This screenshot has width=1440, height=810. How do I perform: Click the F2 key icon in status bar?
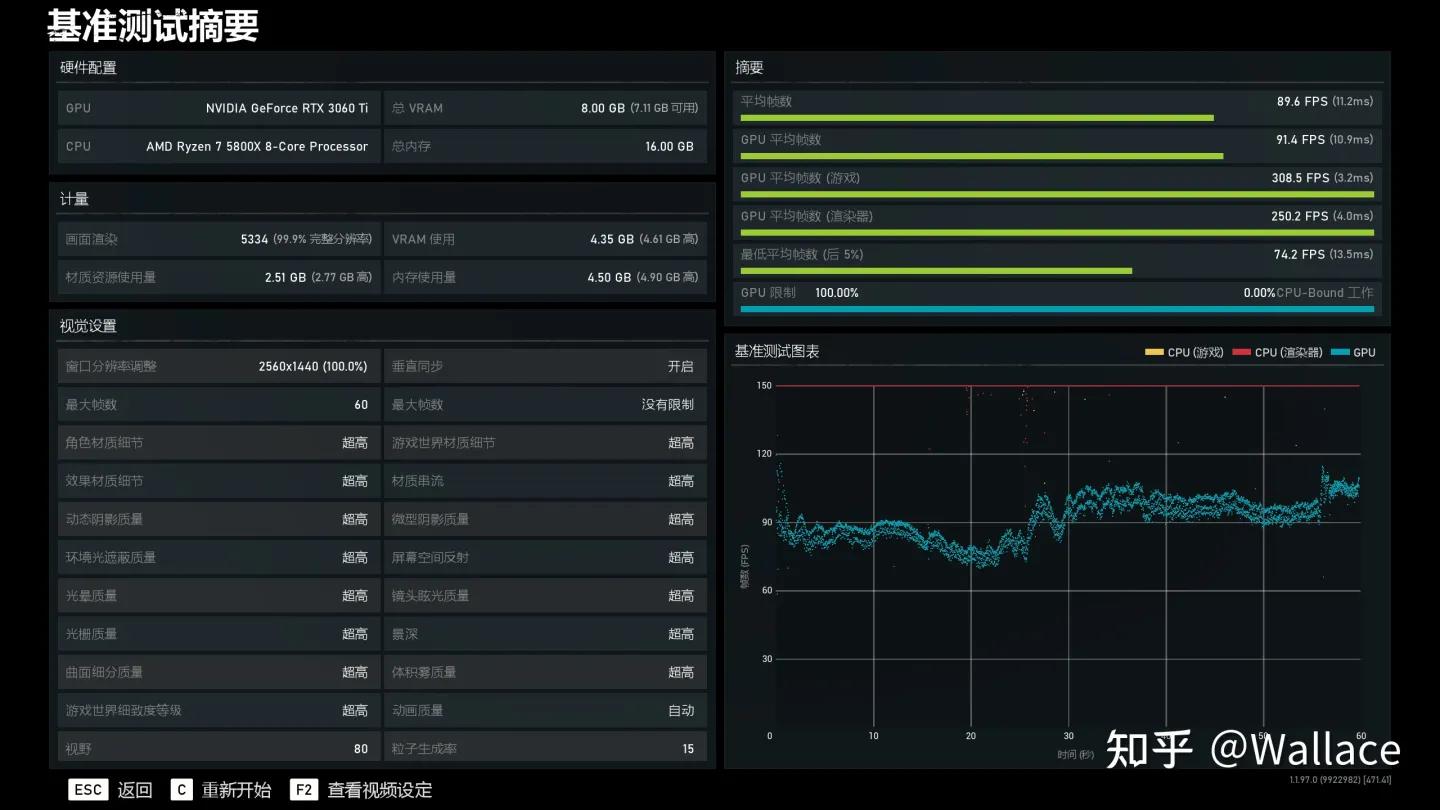pyautogui.click(x=305, y=789)
